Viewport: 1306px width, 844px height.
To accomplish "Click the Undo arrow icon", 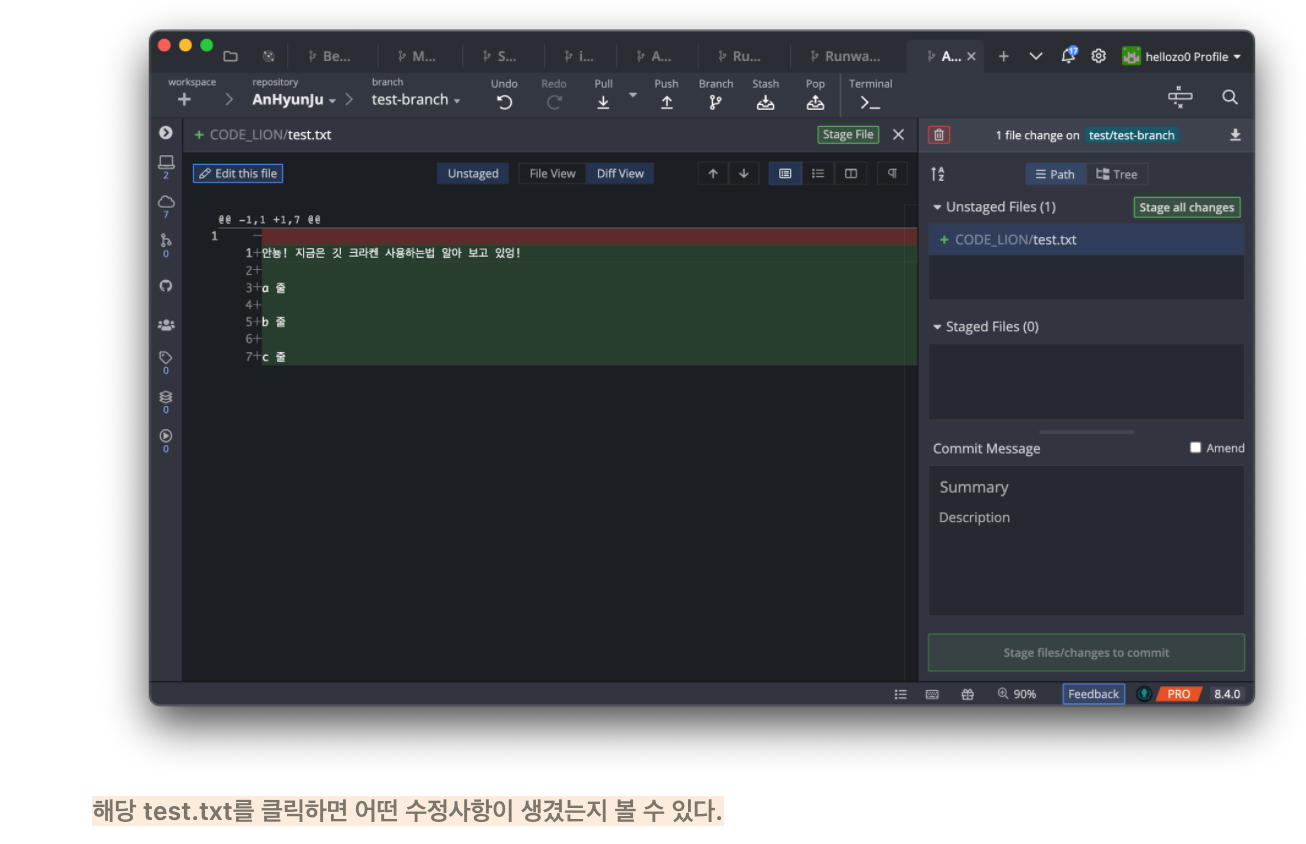I will coord(505,101).
